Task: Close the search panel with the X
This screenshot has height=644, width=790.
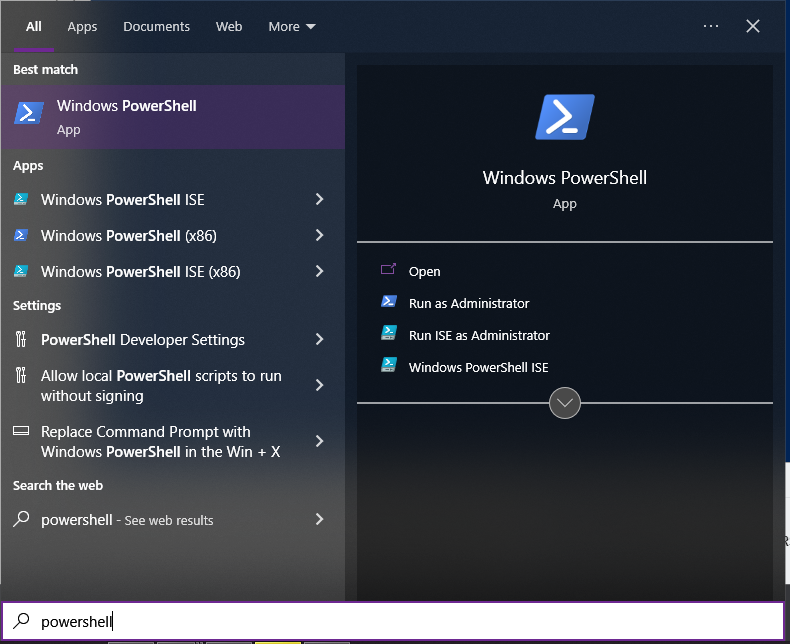Action: tap(753, 26)
